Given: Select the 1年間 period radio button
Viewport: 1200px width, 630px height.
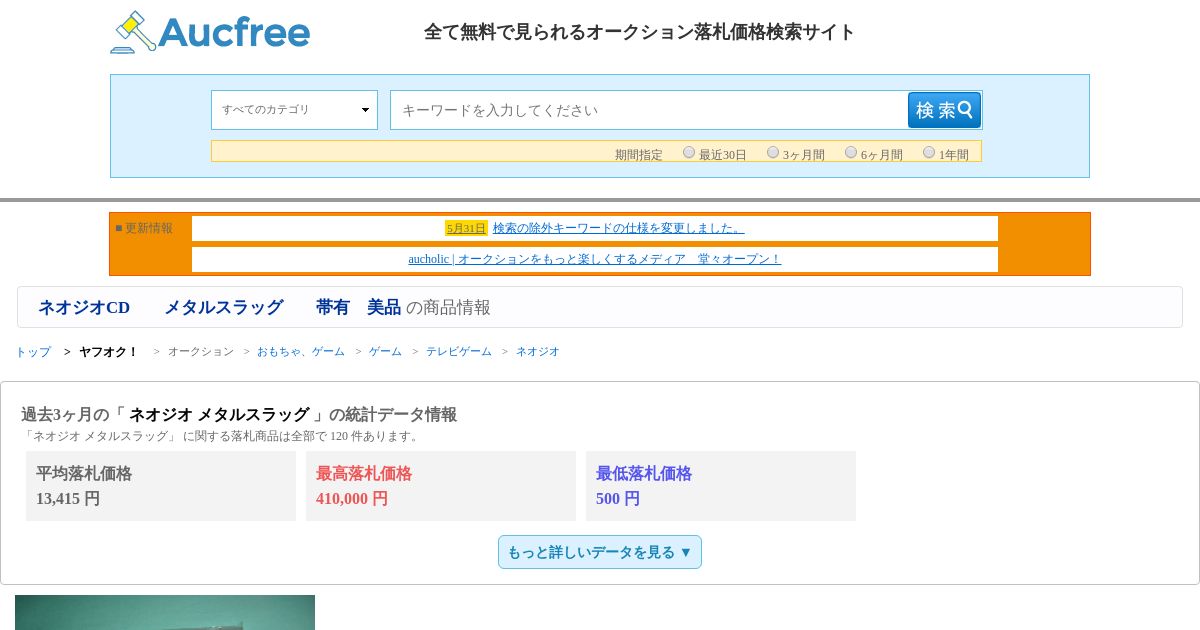Looking at the screenshot, I should (x=929, y=153).
